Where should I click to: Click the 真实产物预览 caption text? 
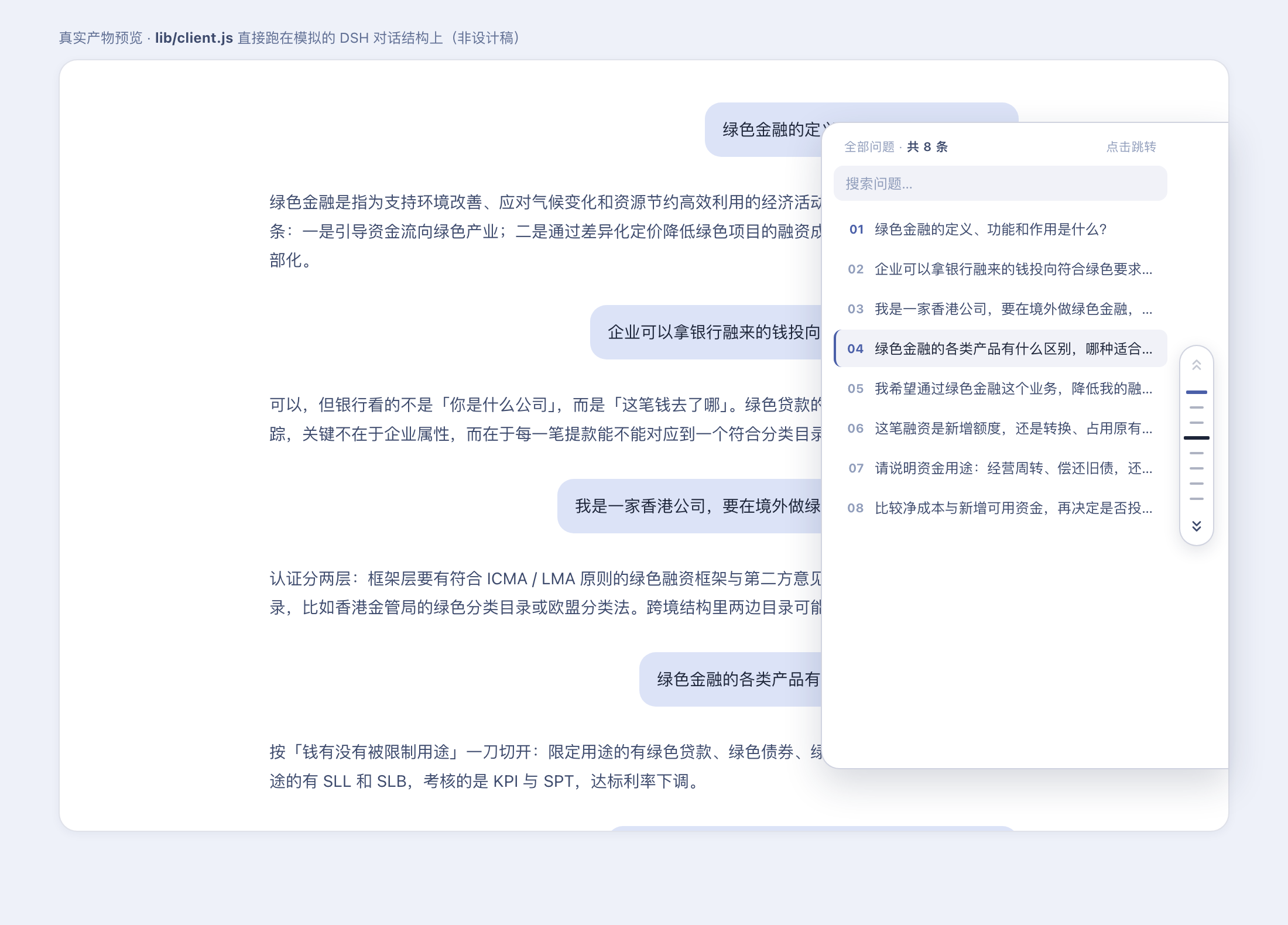tap(101, 38)
